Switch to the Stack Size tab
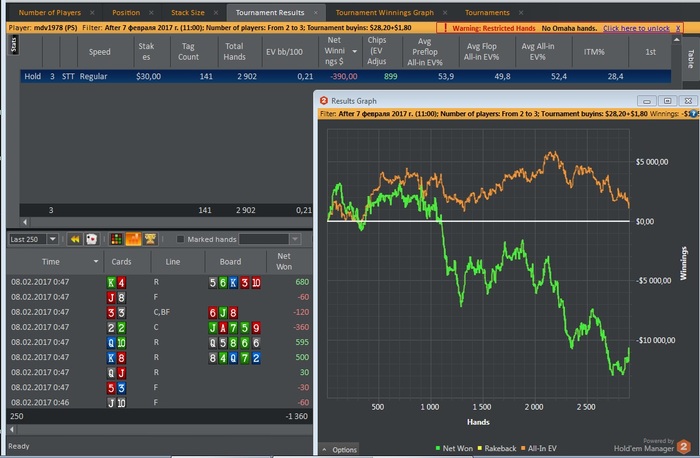Screen dimensions: 700x458 [188, 12]
